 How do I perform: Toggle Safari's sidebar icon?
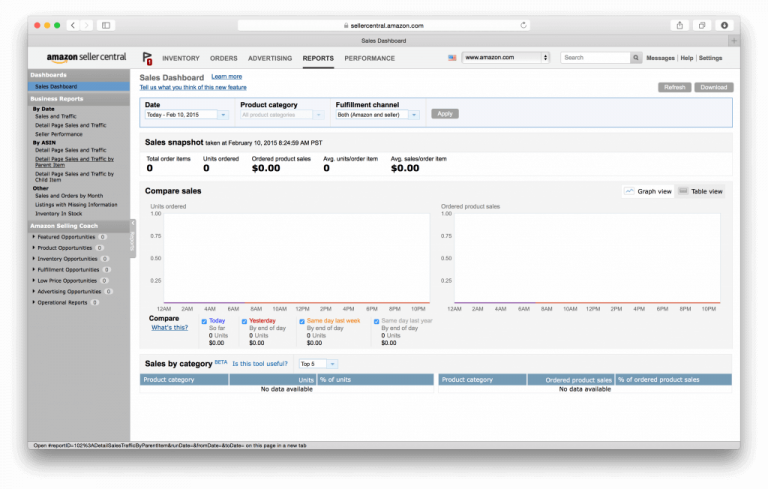click(x=106, y=25)
